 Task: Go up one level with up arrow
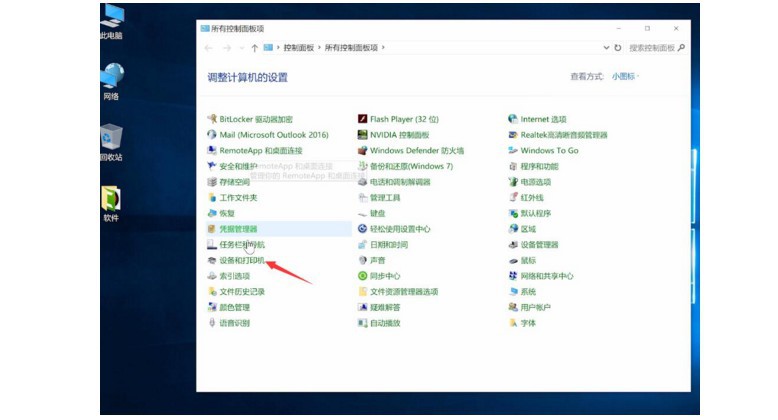click(255, 48)
